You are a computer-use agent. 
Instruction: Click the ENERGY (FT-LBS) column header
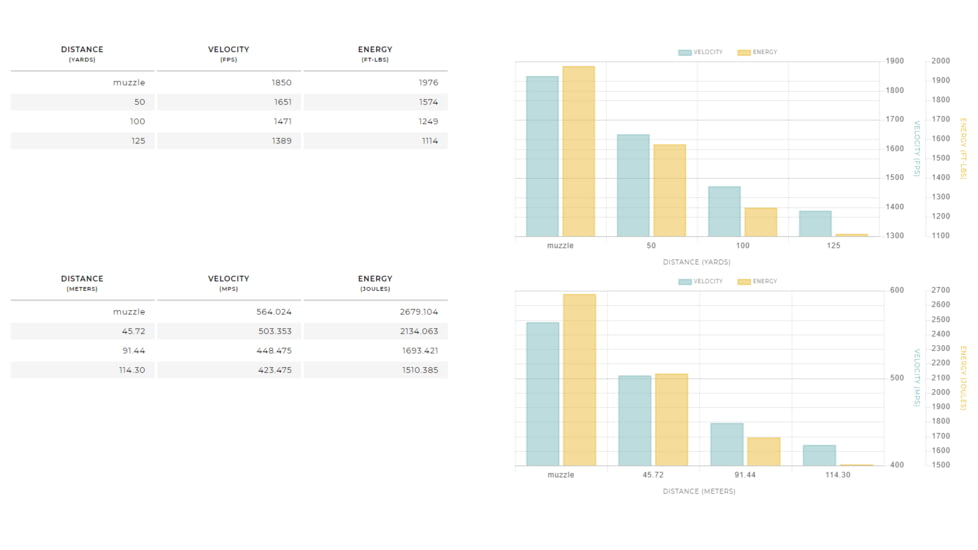375,54
